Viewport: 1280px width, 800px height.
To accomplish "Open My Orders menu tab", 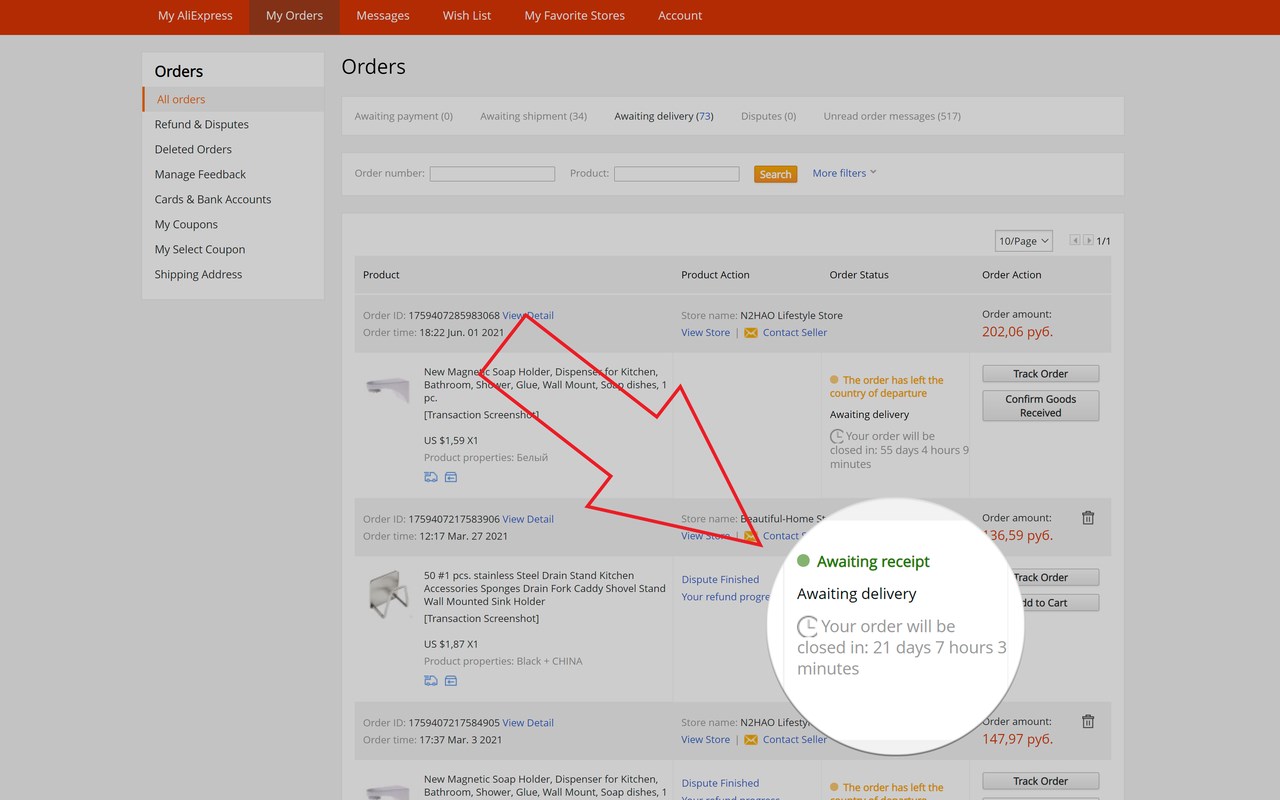I will pos(294,16).
